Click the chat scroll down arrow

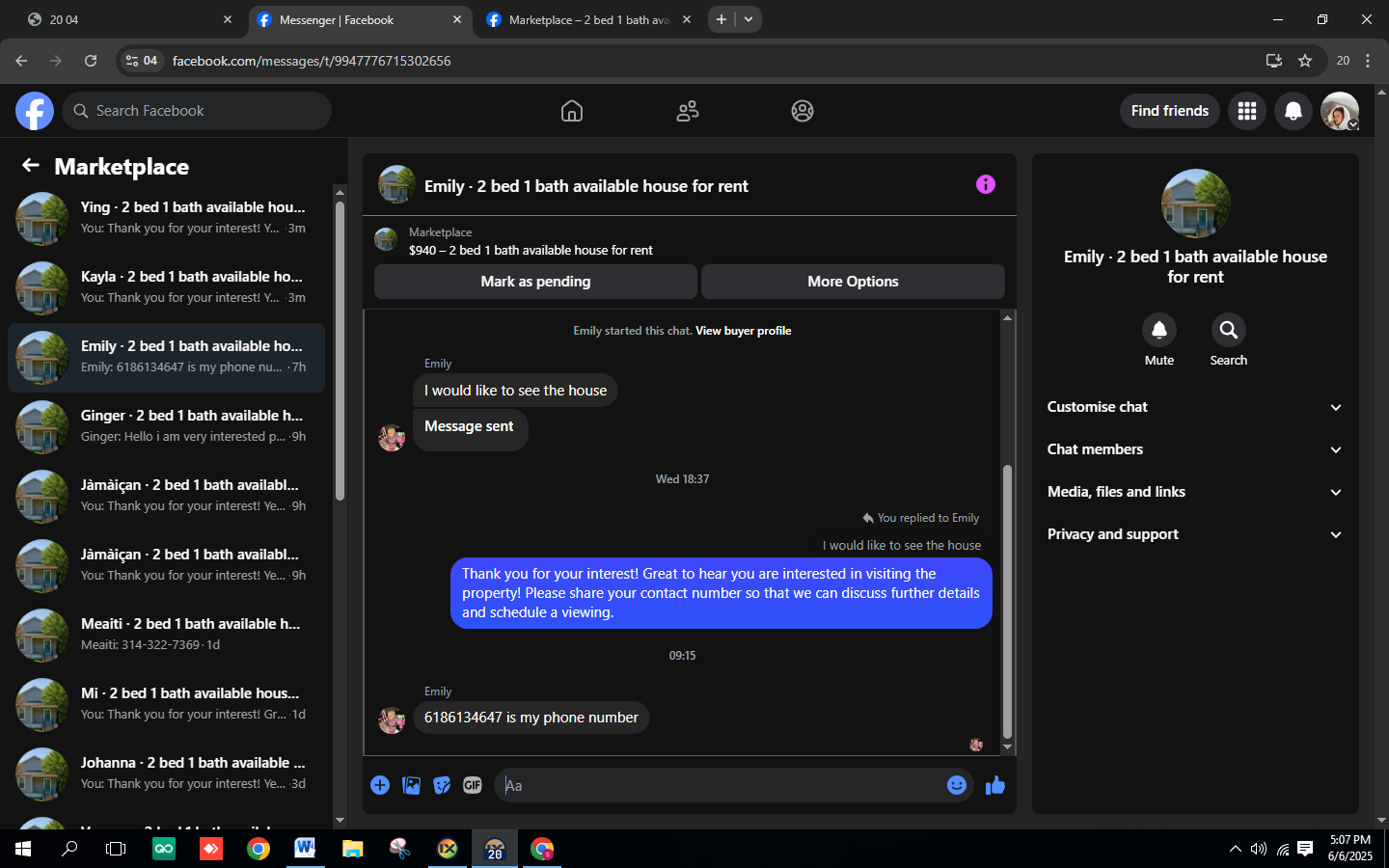click(x=1007, y=747)
